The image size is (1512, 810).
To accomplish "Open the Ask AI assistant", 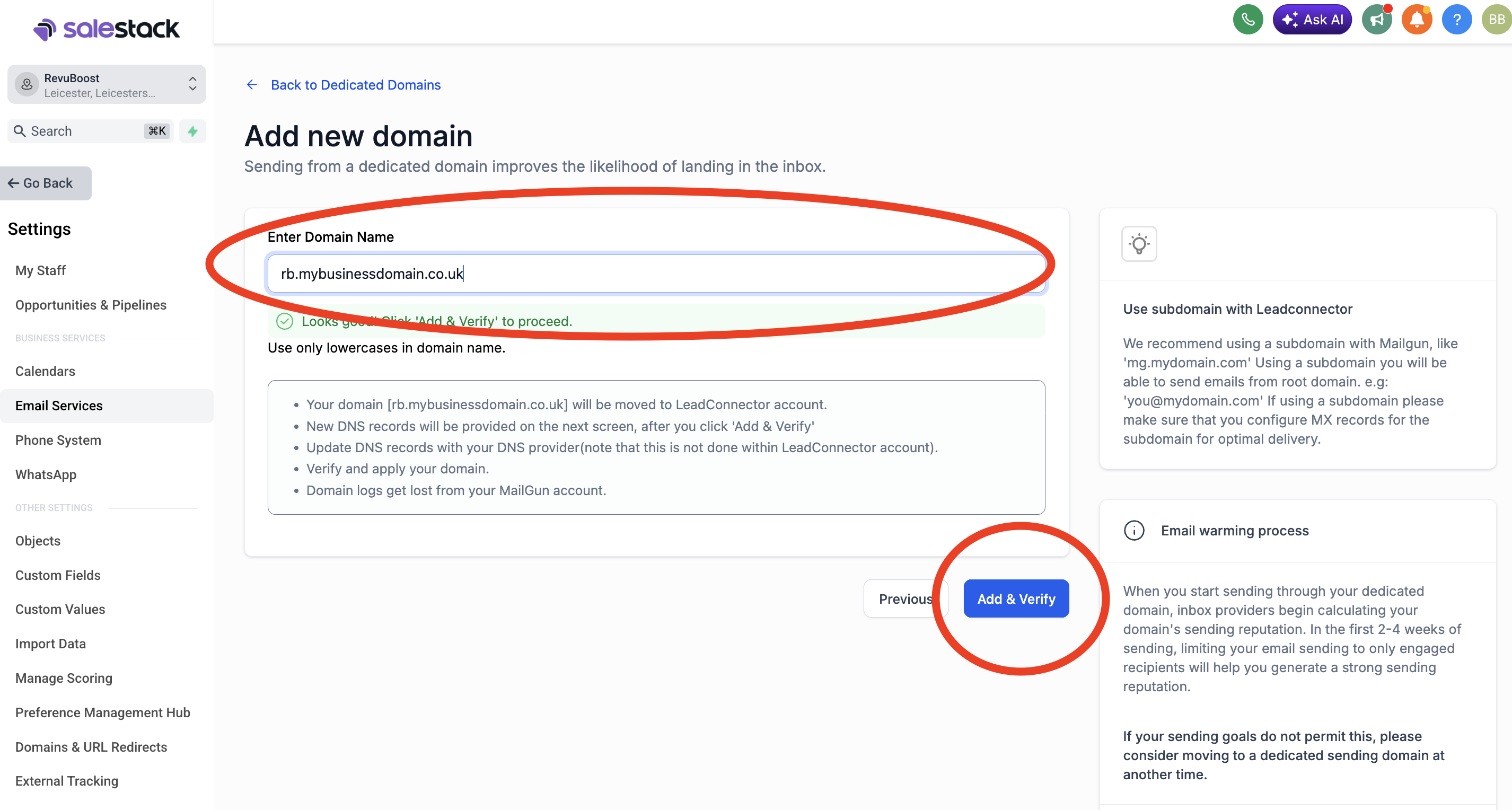I will click(1312, 20).
